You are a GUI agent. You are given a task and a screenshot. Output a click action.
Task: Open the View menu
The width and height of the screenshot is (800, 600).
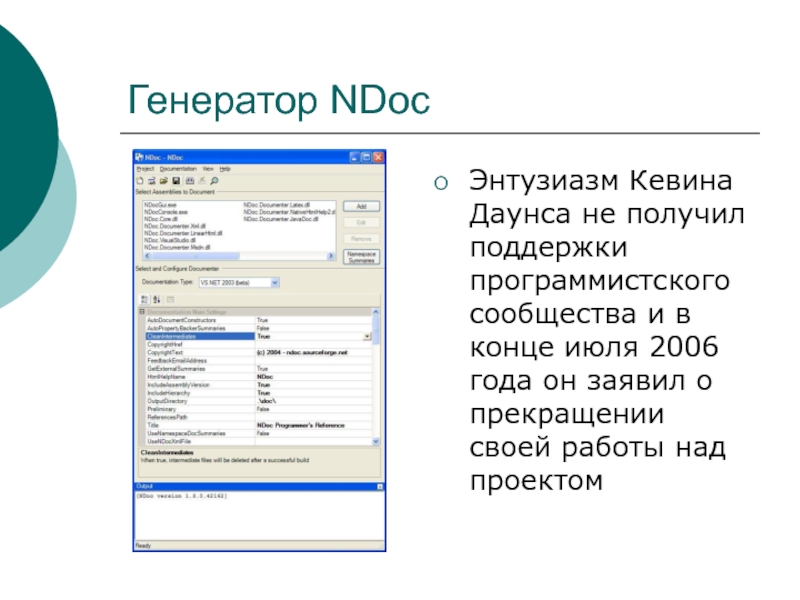click(x=208, y=169)
